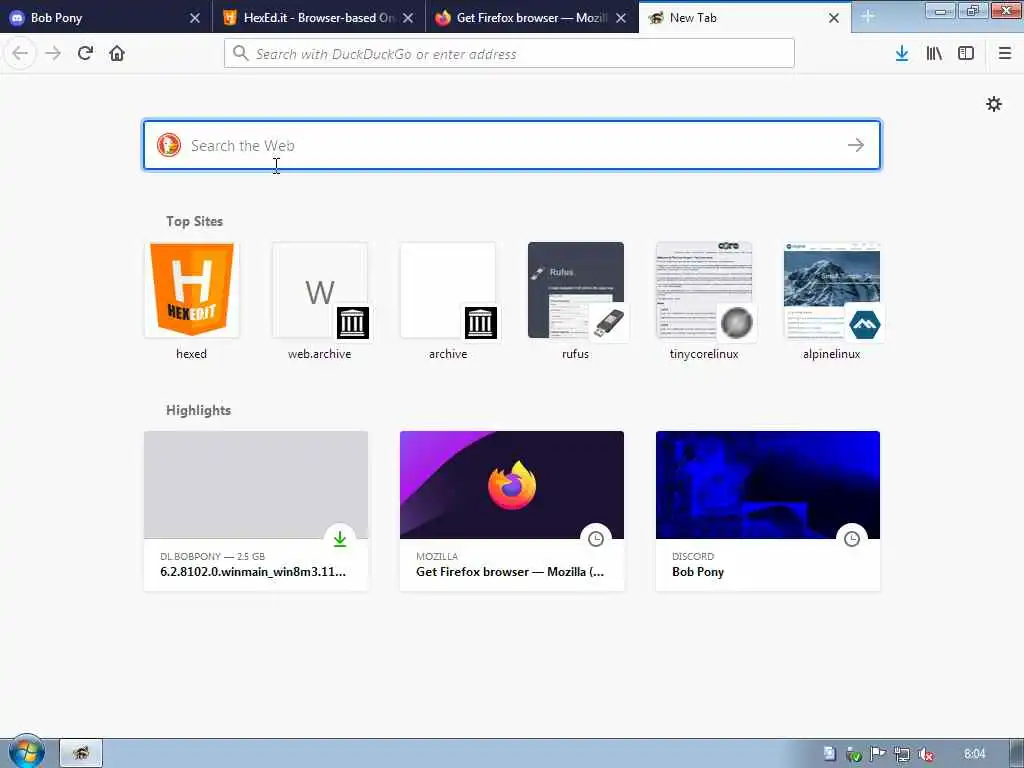
Task: Close the Get Firefox browser tab
Action: (621, 18)
